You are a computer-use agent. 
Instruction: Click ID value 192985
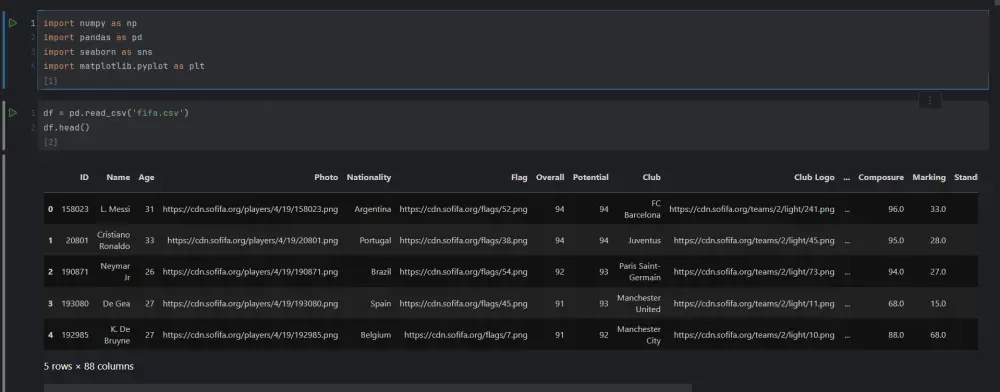pos(75,335)
